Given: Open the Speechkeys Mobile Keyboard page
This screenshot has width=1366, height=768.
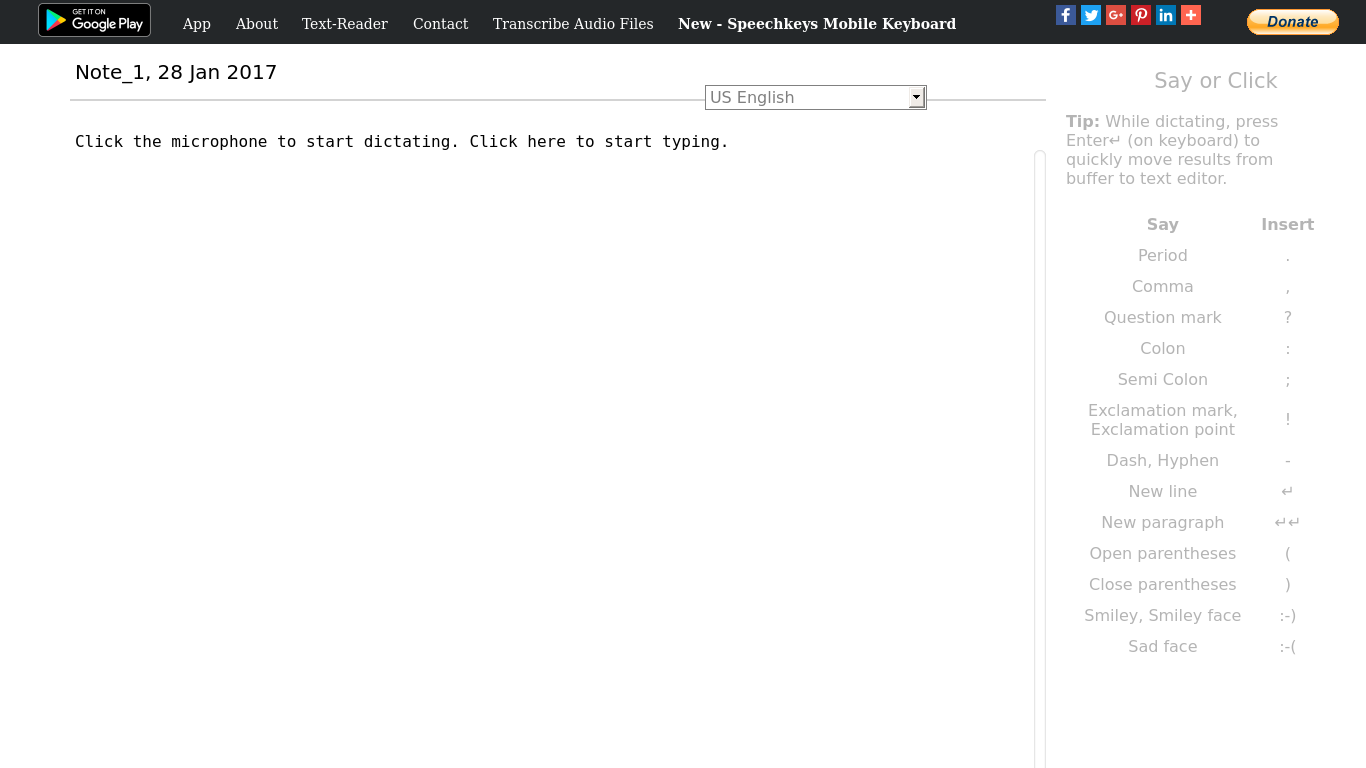Looking at the screenshot, I should point(816,24).
